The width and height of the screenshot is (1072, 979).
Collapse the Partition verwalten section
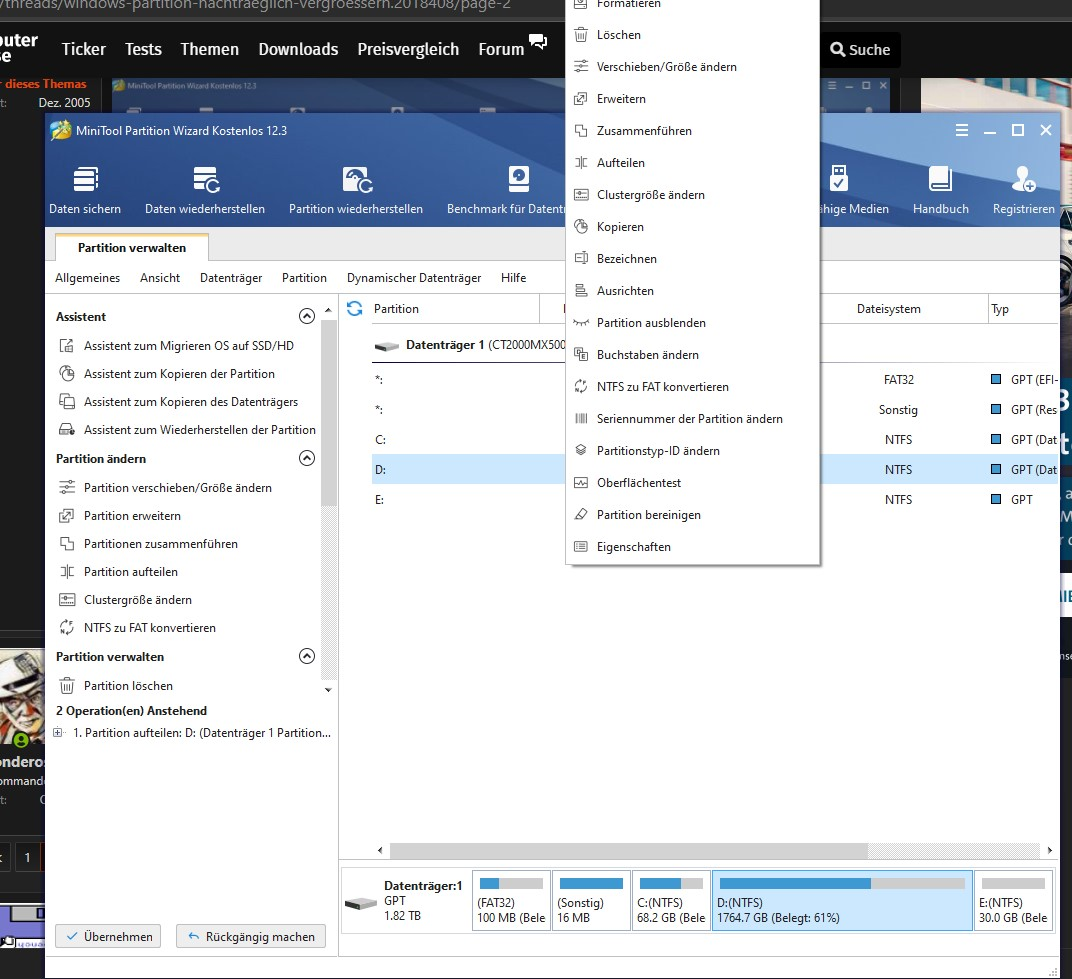[307, 656]
